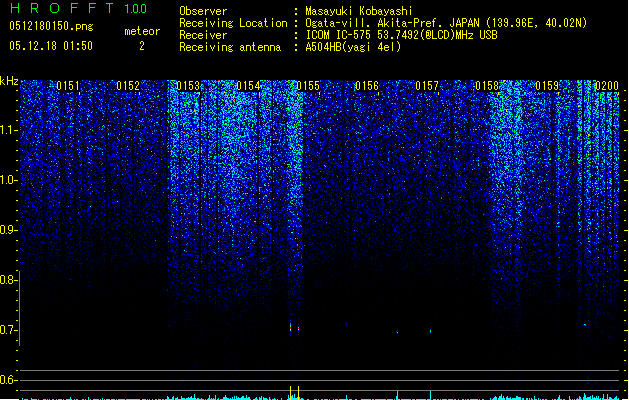Click the meteor echo near 0.7 kHz before 0155
This screenshot has height=400, width=629.
(x=290, y=327)
